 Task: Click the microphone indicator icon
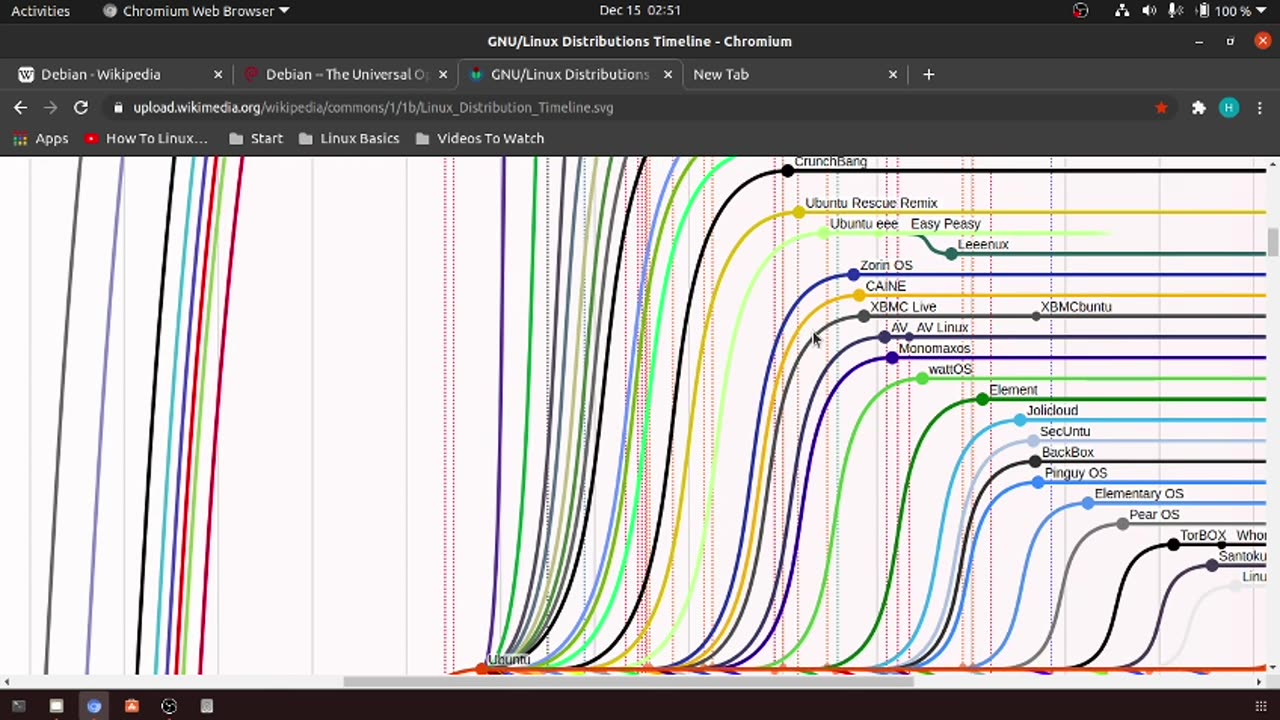[x=1173, y=11]
